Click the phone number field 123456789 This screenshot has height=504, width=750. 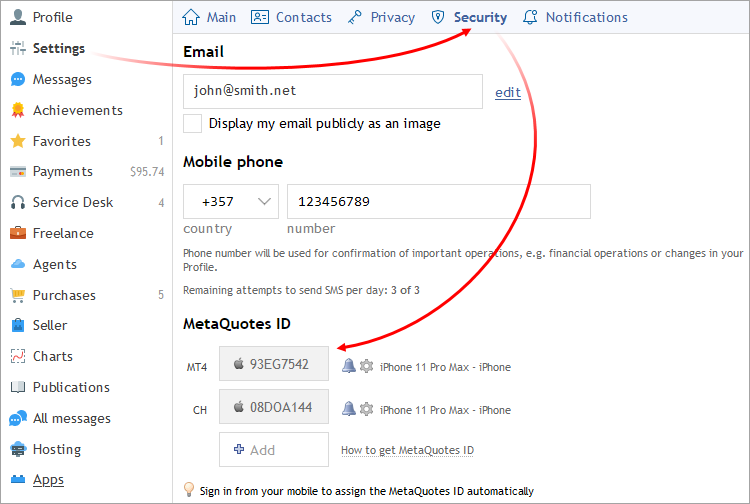tap(439, 201)
